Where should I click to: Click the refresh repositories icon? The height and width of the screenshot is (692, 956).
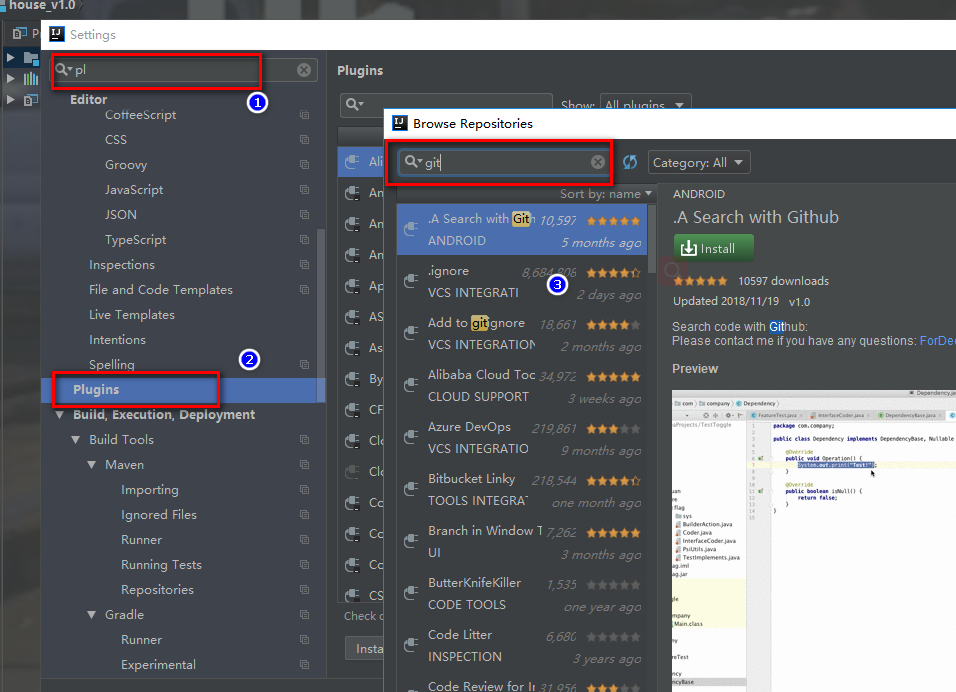pos(630,162)
